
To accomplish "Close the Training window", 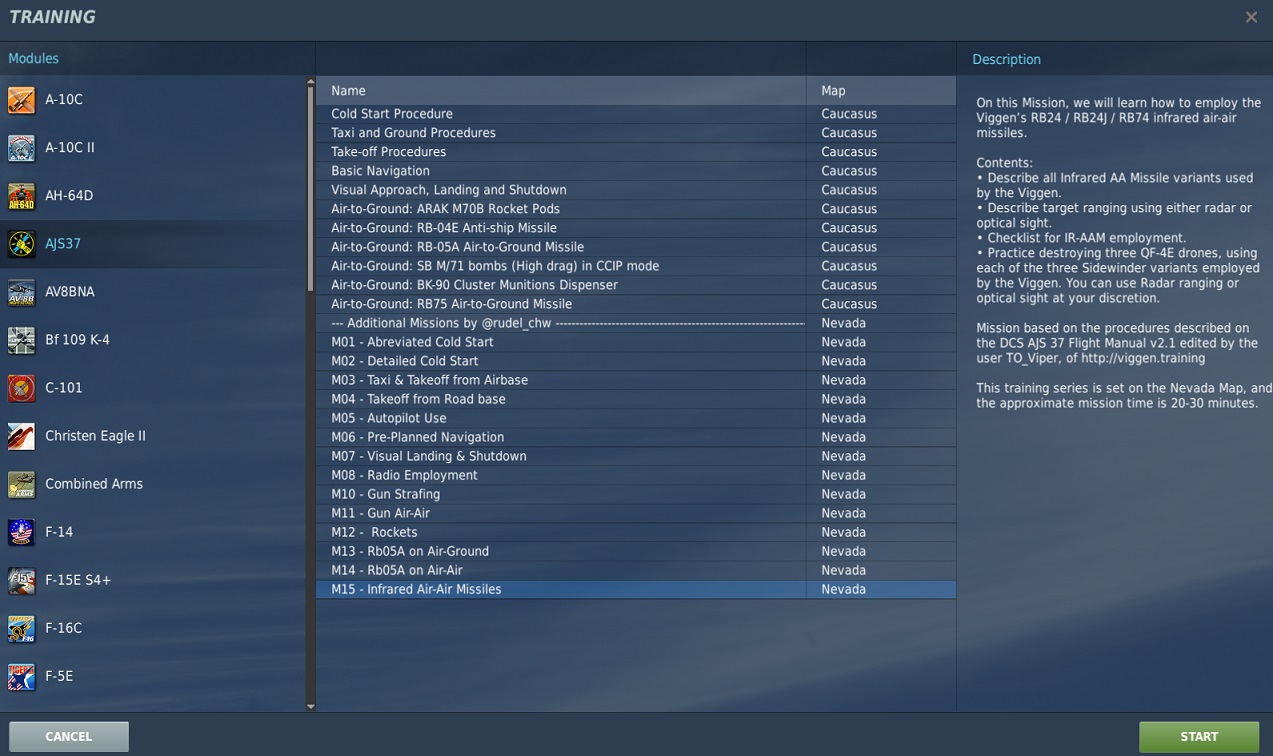I will 1251,17.
